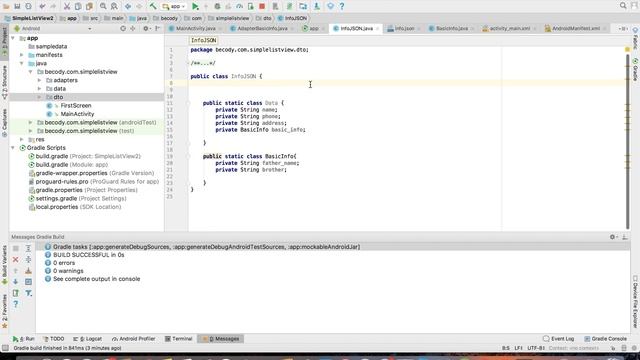Open the project panel gear settings
Screen dimensions: 640x360
click(x=146, y=29)
